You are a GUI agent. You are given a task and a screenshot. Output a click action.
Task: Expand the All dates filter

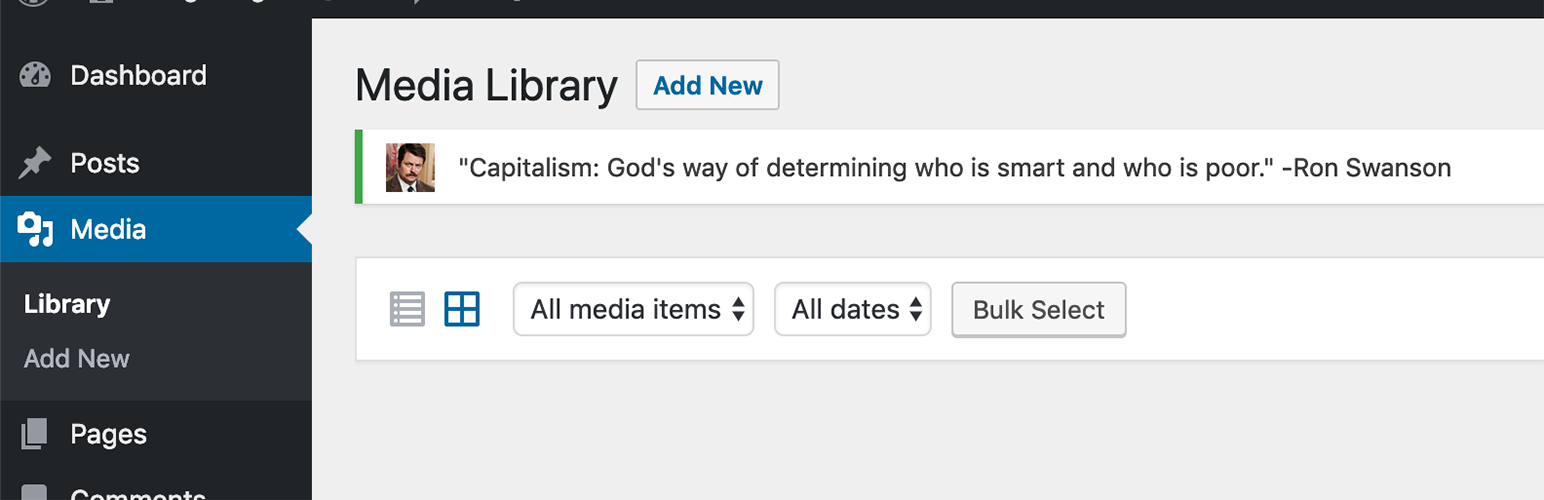pyautogui.click(x=853, y=310)
